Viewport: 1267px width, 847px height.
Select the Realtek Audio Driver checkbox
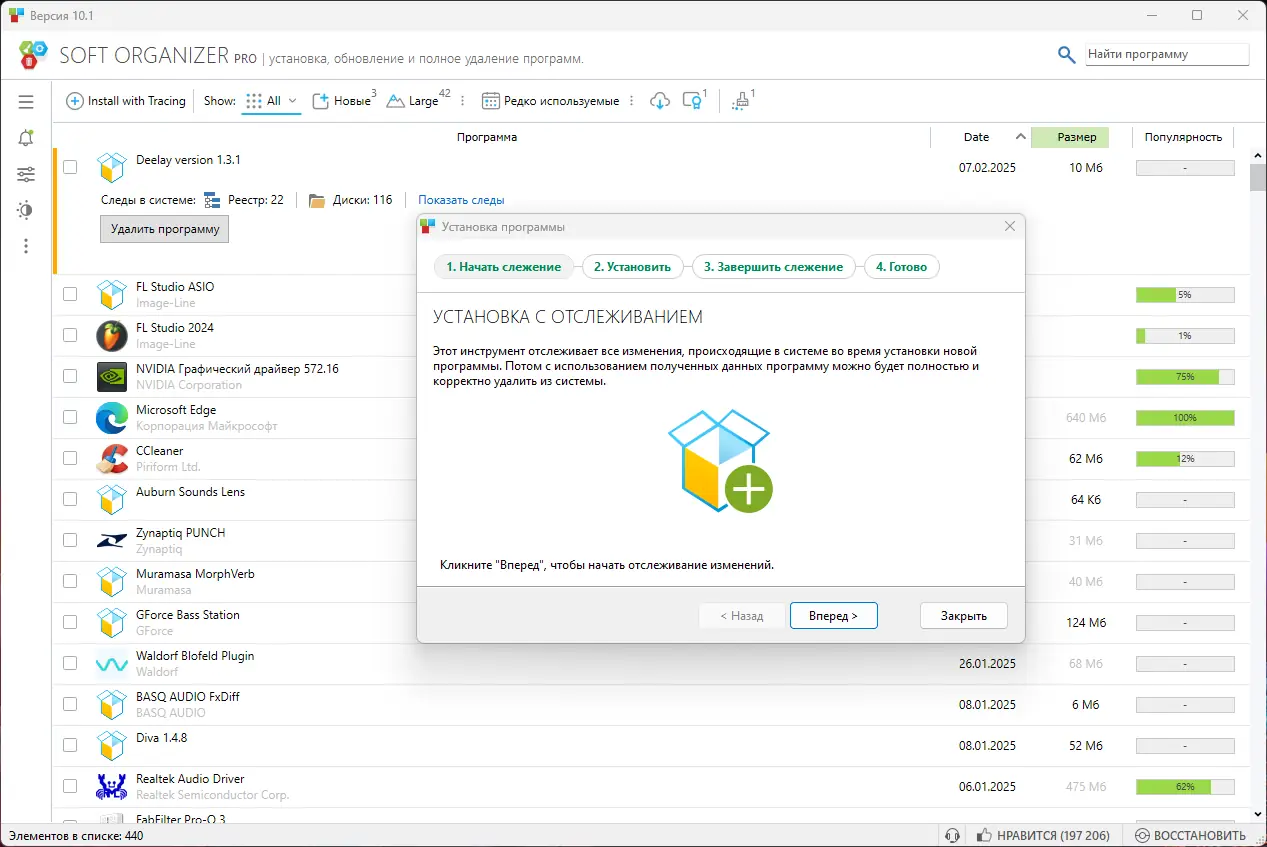[x=70, y=786]
